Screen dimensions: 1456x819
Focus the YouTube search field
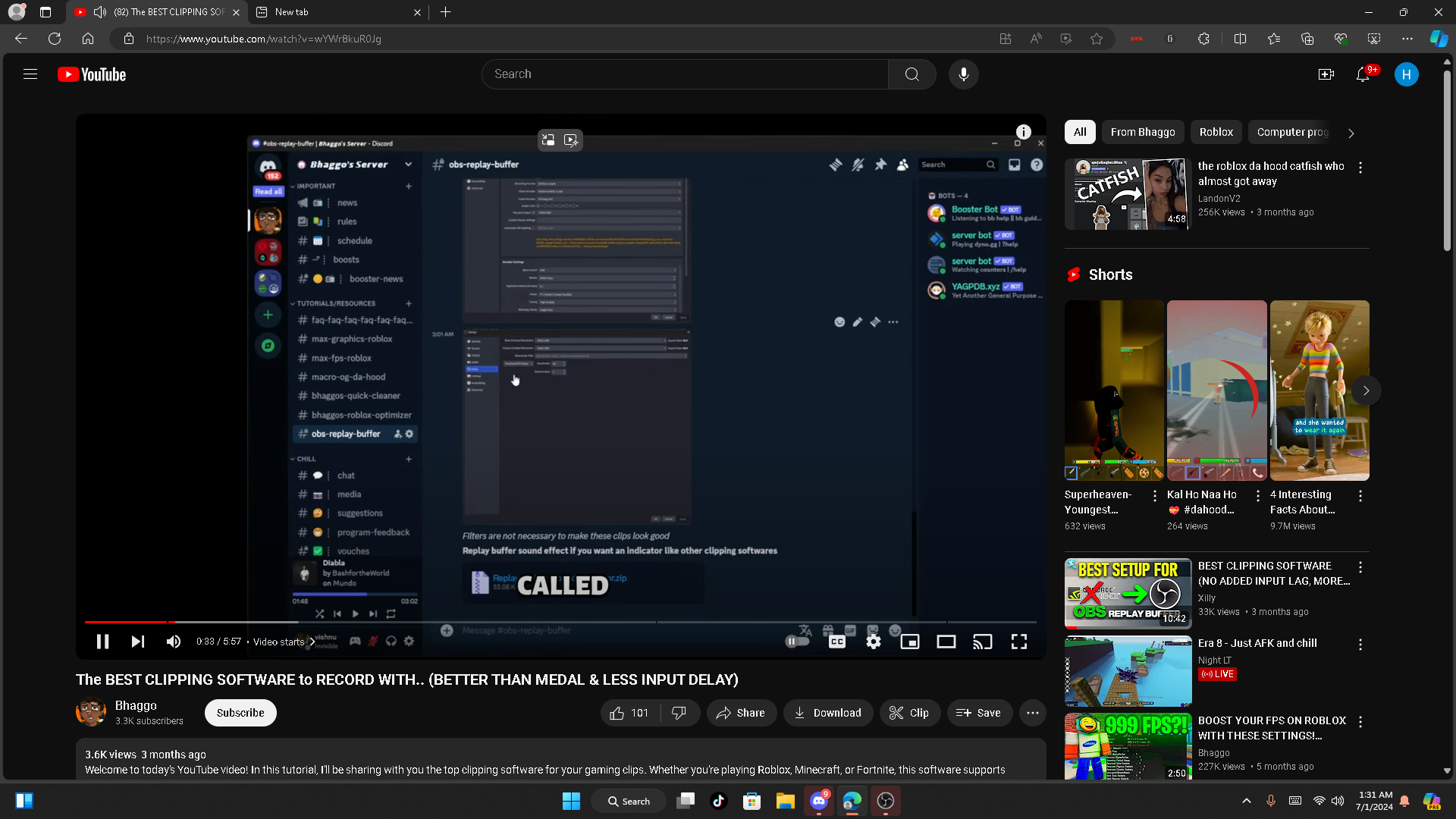[685, 74]
